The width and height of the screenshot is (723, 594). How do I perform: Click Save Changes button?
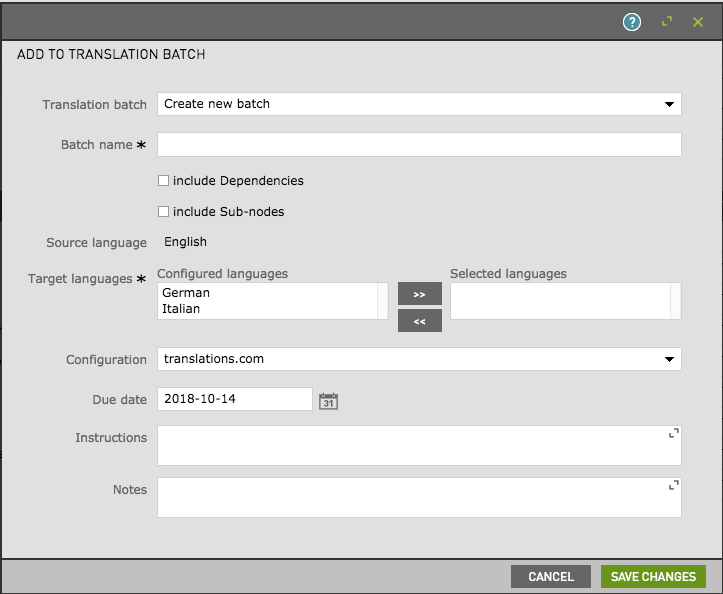(653, 577)
